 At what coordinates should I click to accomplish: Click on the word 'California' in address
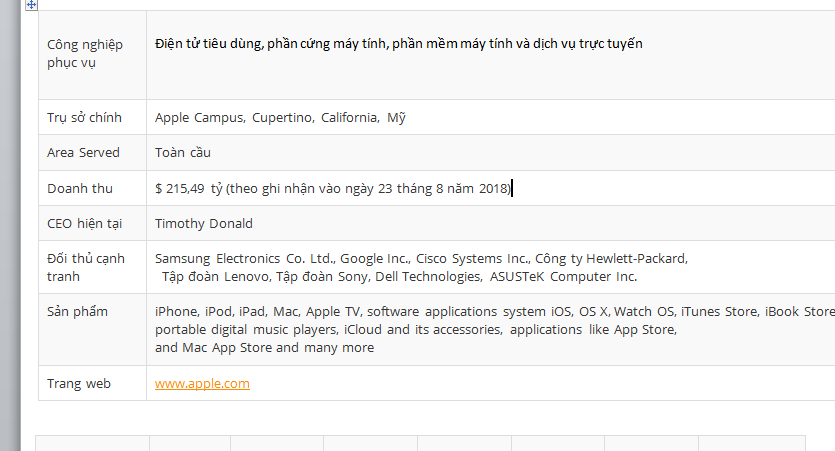point(348,117)
